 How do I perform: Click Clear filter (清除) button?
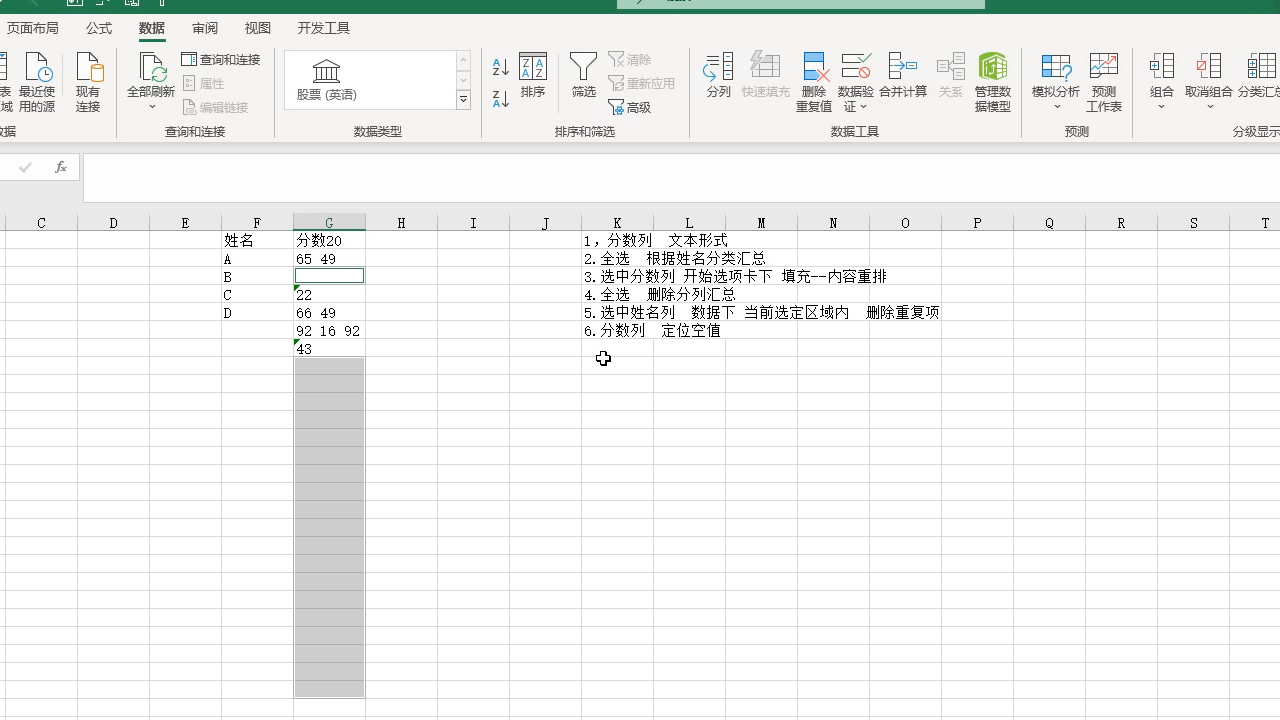tap(630, 60)
